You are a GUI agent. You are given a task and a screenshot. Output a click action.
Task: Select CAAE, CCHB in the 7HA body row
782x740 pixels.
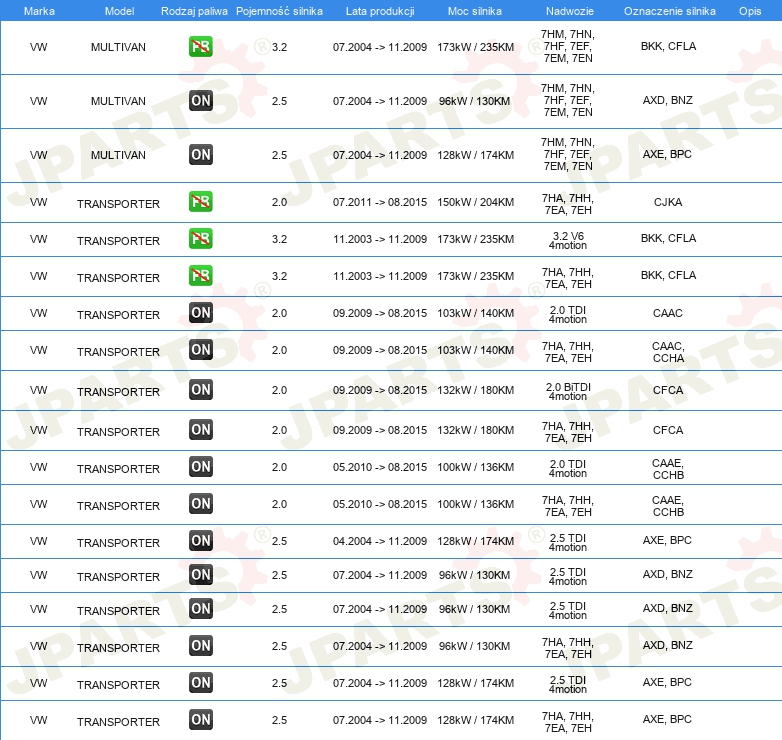(668, 506)
